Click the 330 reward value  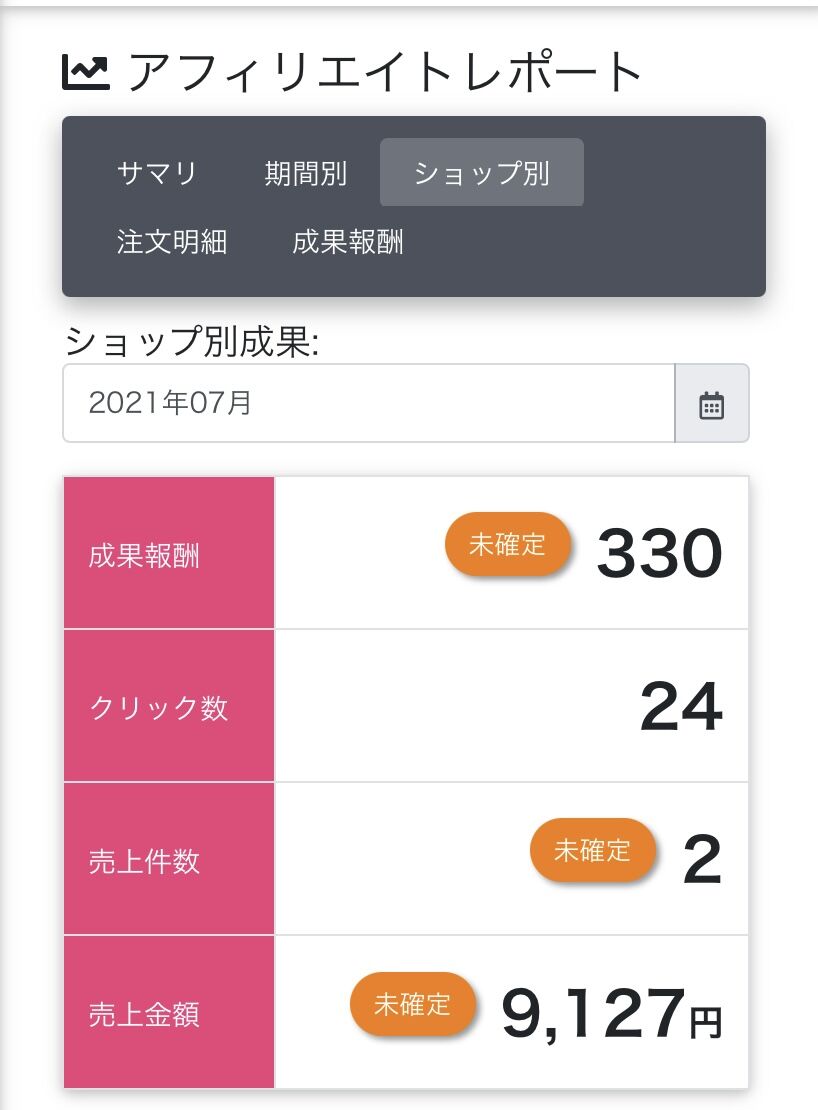[659, 554]
